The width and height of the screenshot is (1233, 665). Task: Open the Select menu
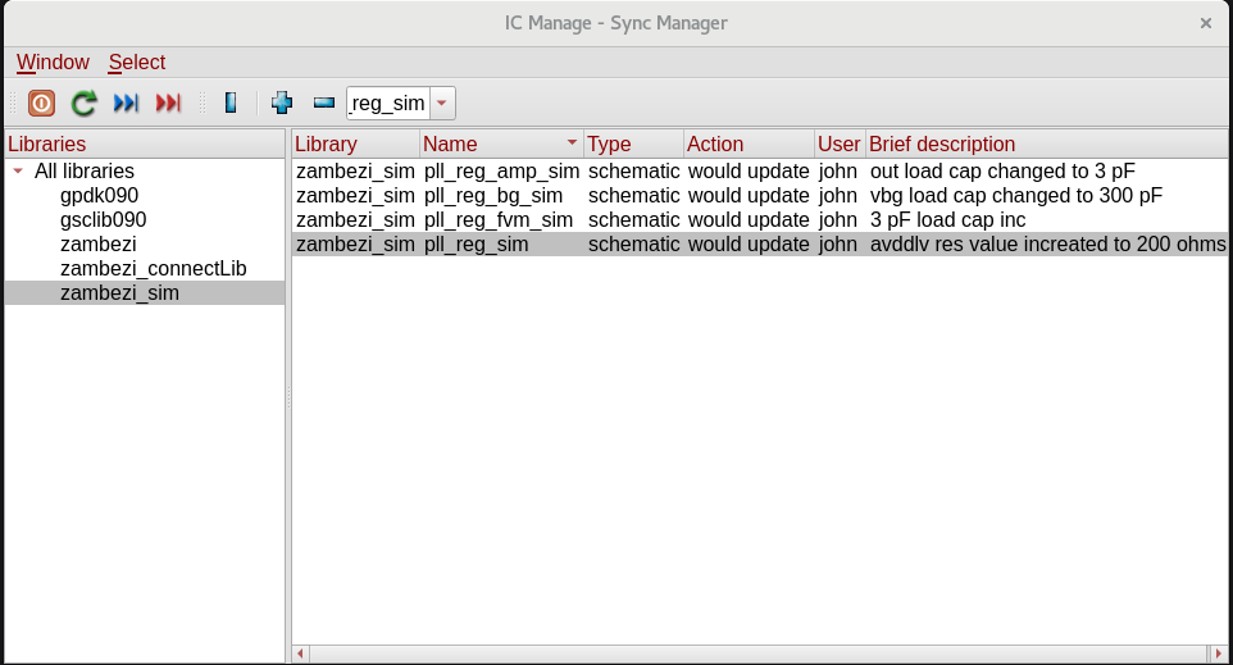[x=137, y=62]
